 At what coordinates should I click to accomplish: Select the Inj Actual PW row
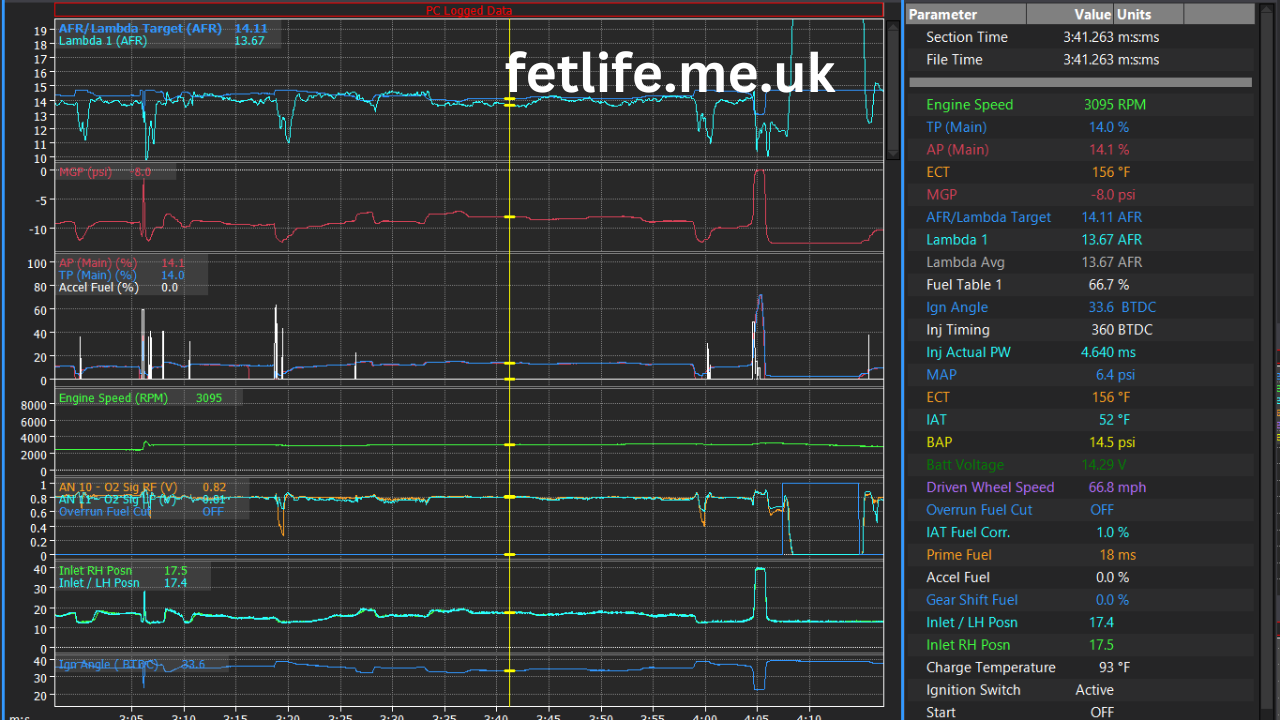(1080, 352)
